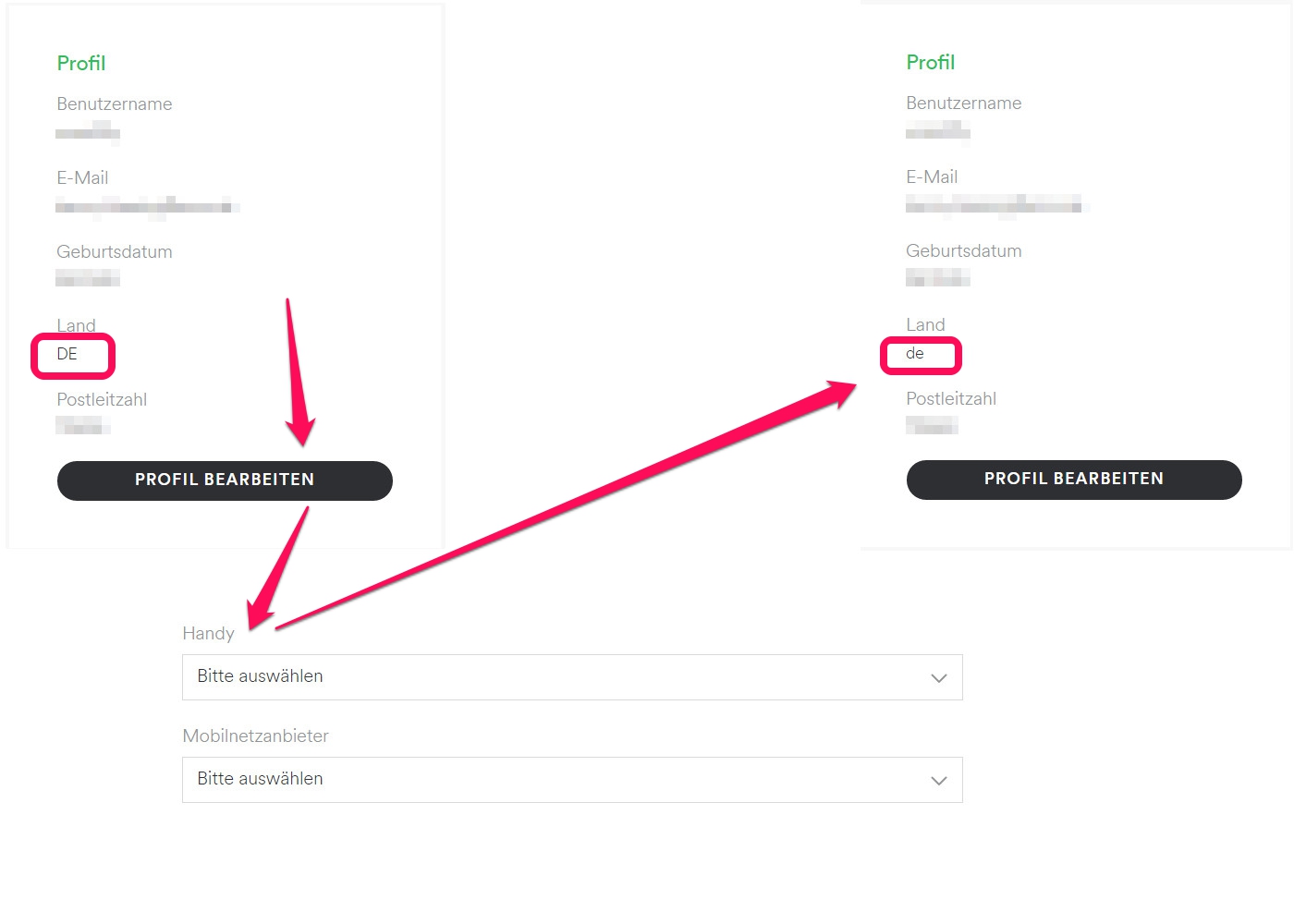Click the green Profil heading in the left panel

(81, 64)
